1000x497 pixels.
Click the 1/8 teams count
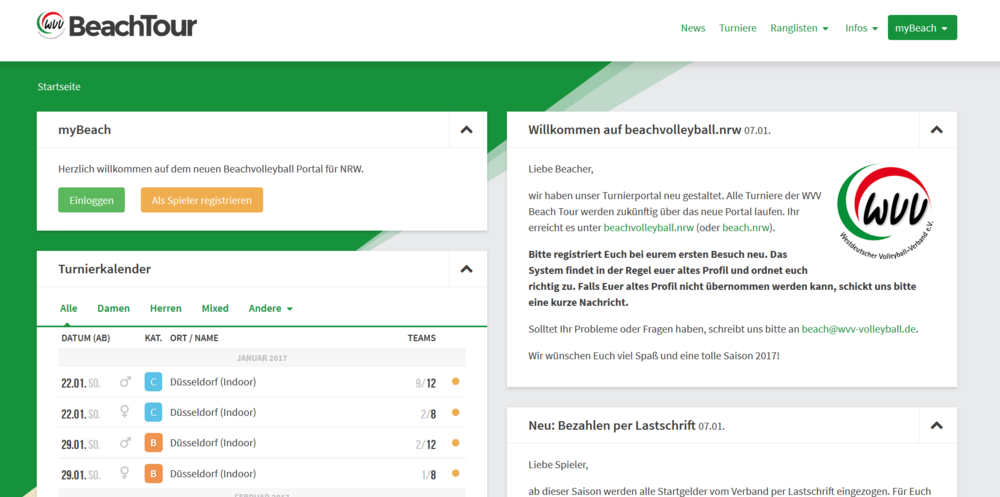(429, 474)
